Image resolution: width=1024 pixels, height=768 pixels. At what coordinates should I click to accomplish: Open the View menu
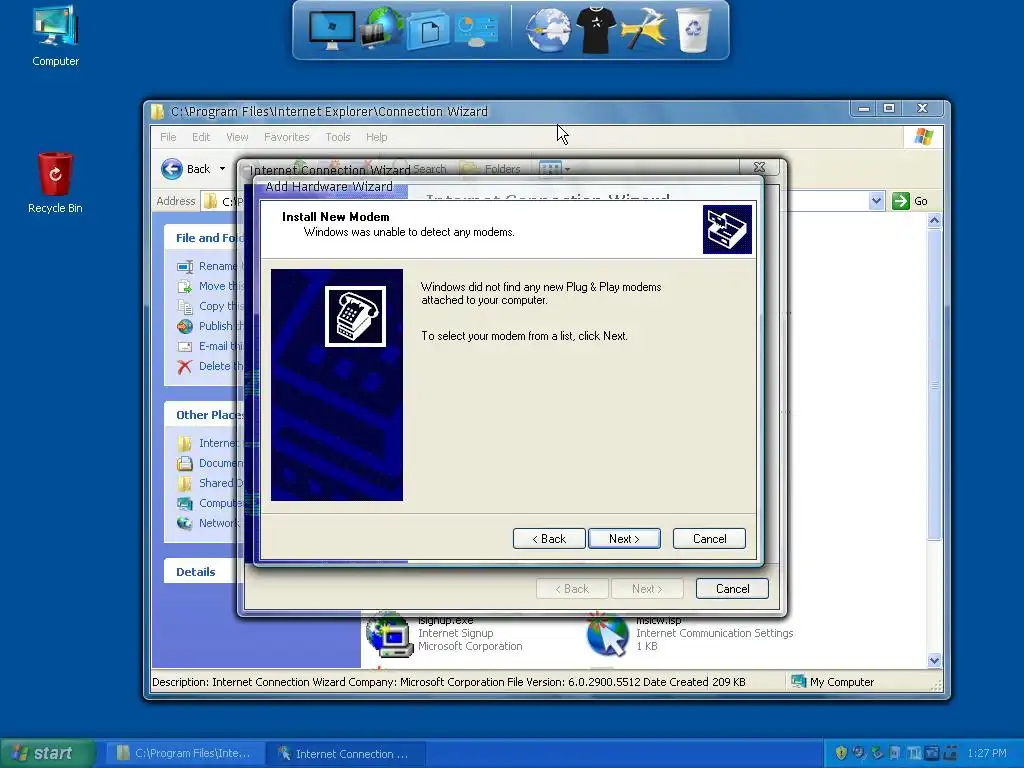[x=237, y=137]
